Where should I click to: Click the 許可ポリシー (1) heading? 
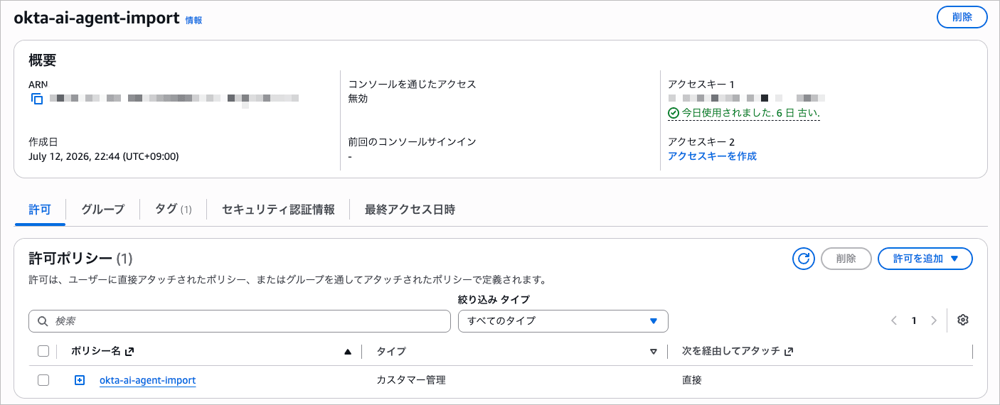(x=80, y=258)
